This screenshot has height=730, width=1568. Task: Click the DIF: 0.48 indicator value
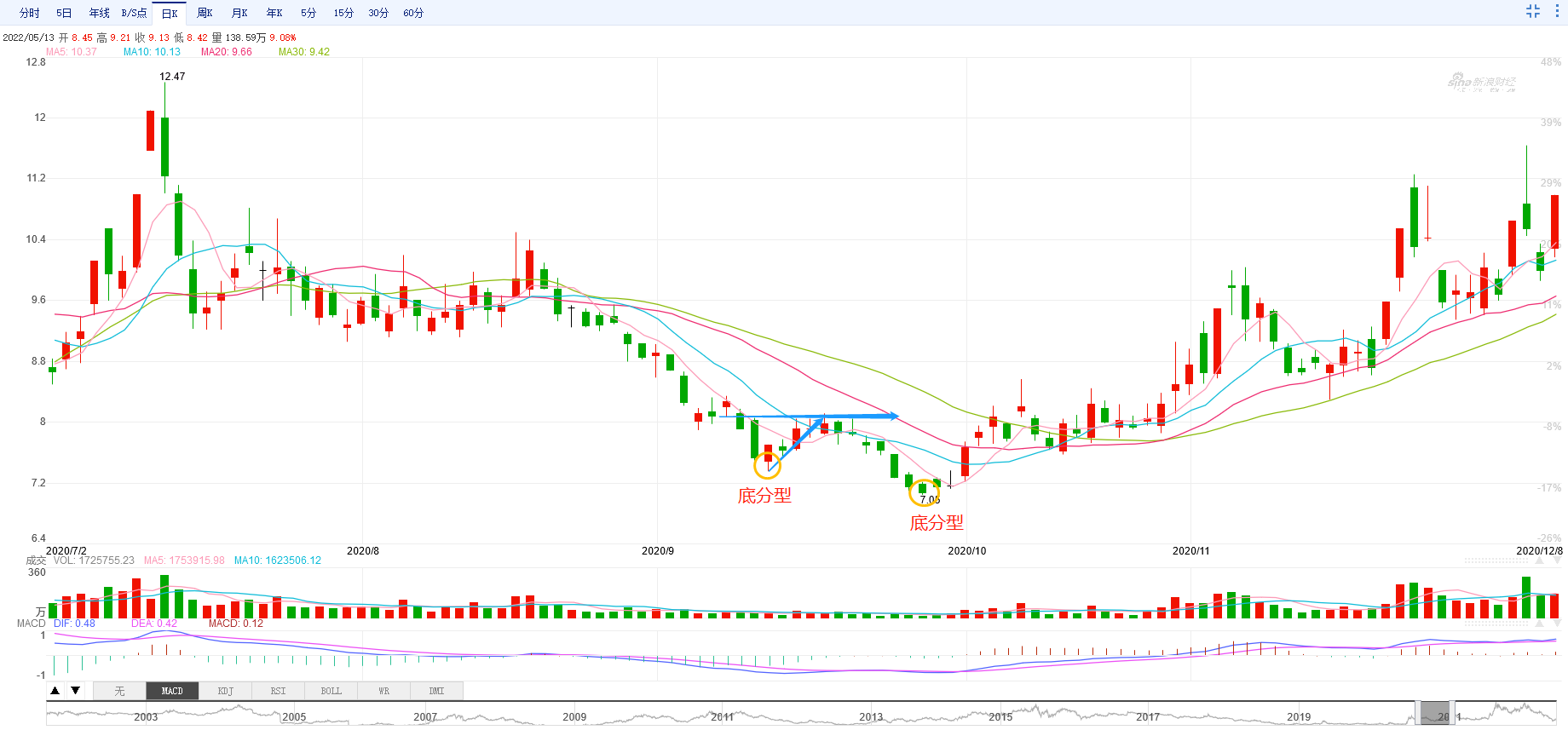74,624
